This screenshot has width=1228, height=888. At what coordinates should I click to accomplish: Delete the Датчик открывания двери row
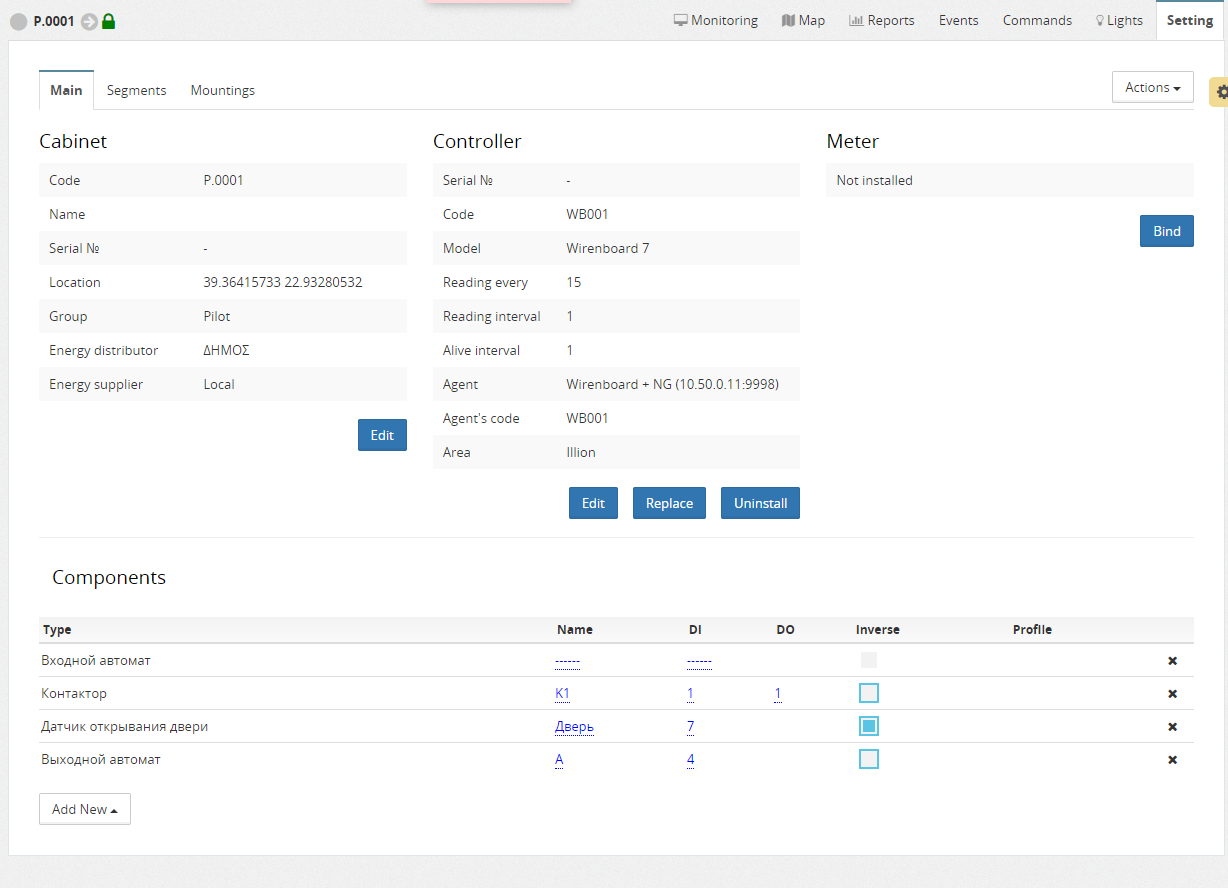tap(1172, 727)
